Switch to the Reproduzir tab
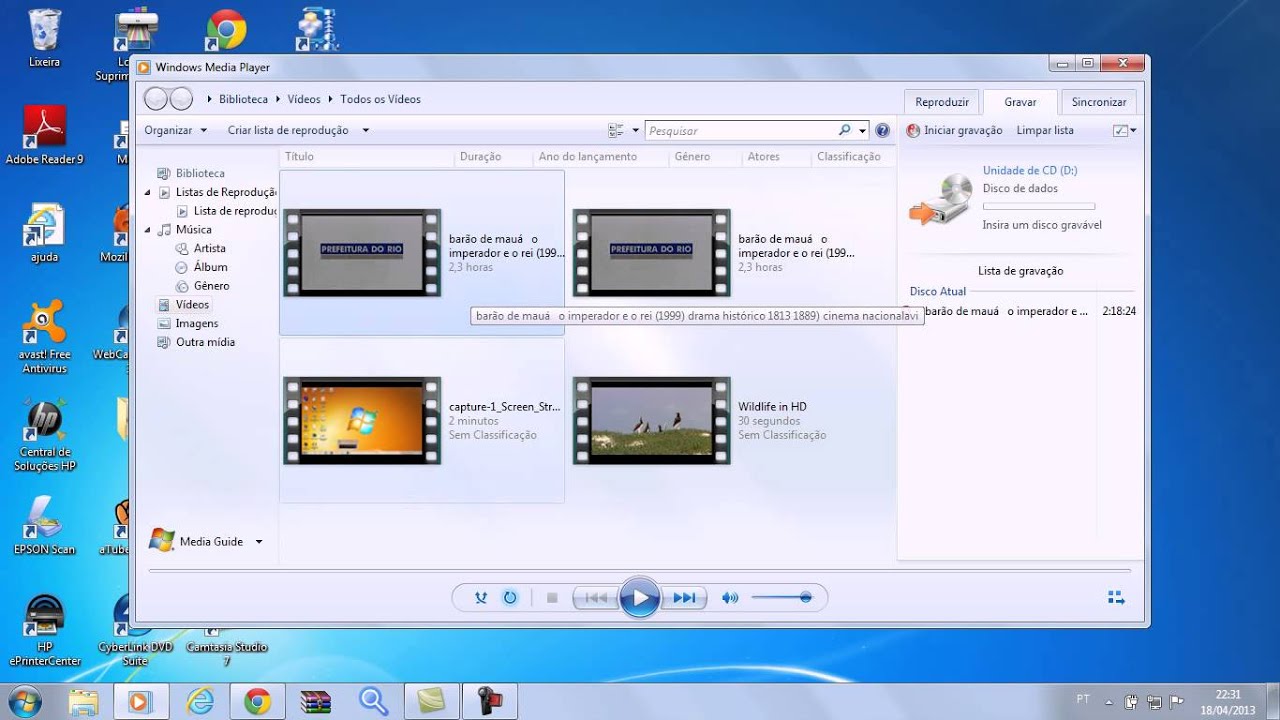Screen dimensions: 1280x720 coord(942,102)
